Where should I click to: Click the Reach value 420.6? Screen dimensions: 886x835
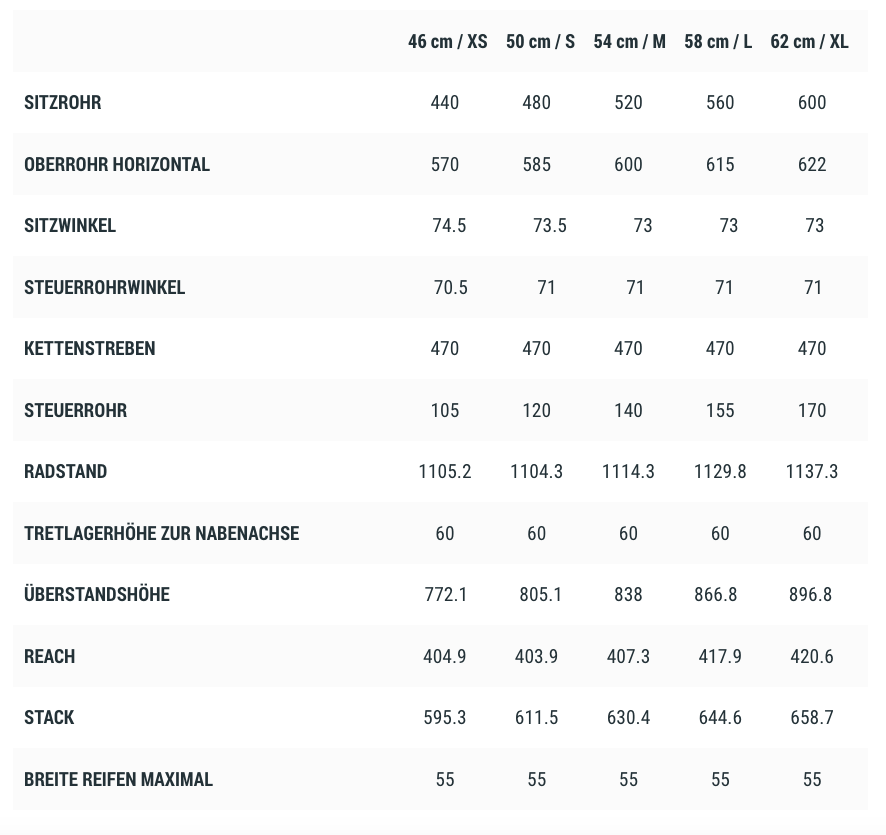tap(812, 657)
